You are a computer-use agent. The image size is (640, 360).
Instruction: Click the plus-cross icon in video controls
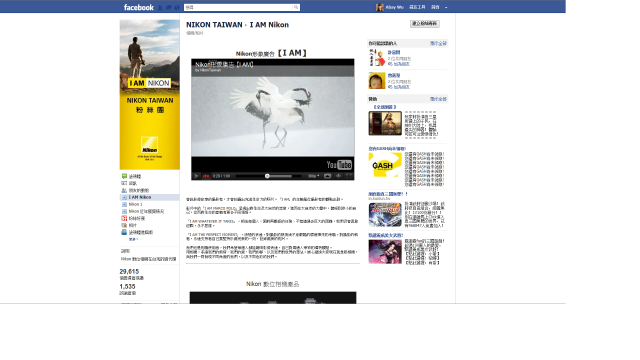[x=338, y=176]
